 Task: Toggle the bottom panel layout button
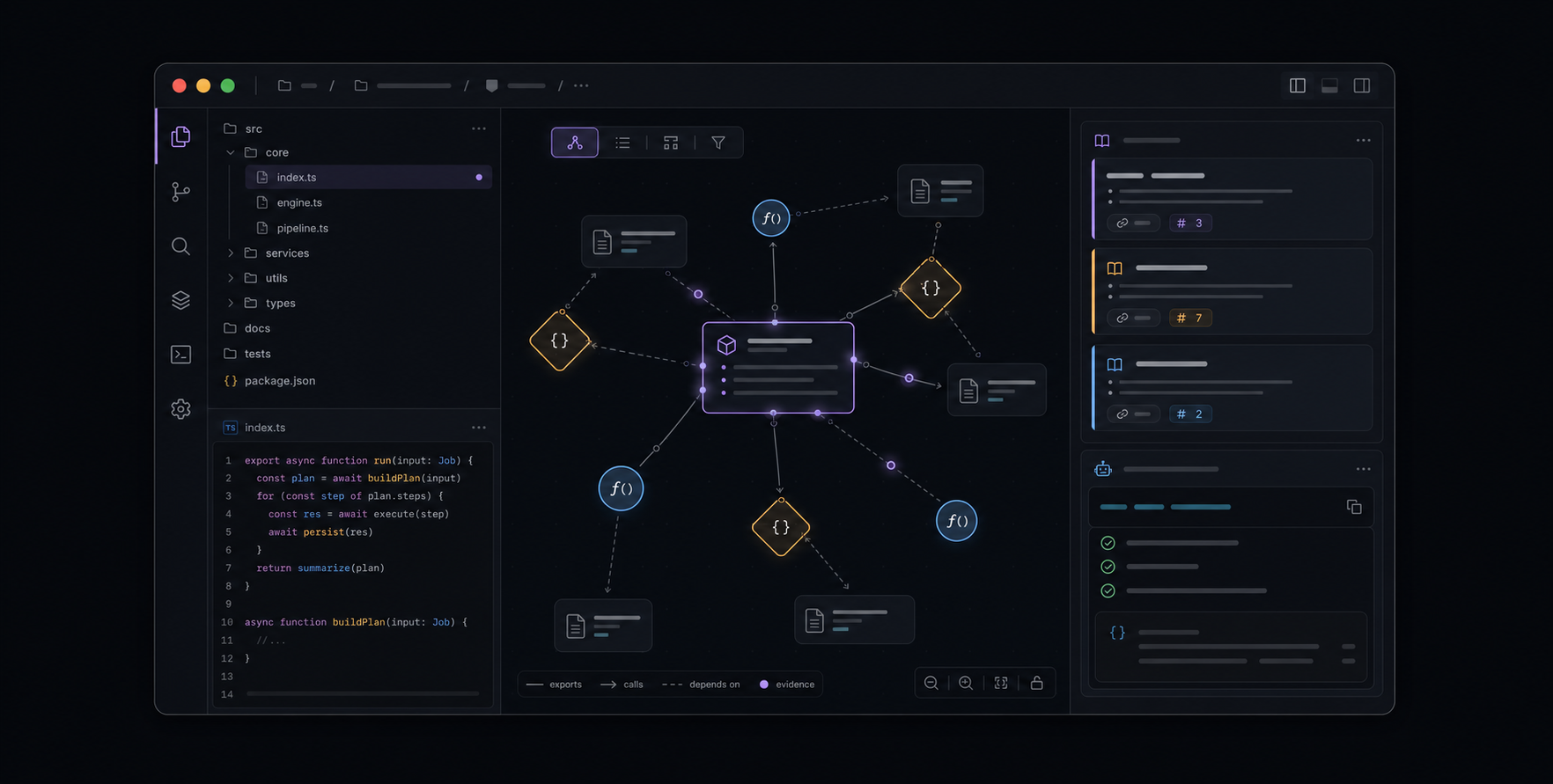[1329, 85]
